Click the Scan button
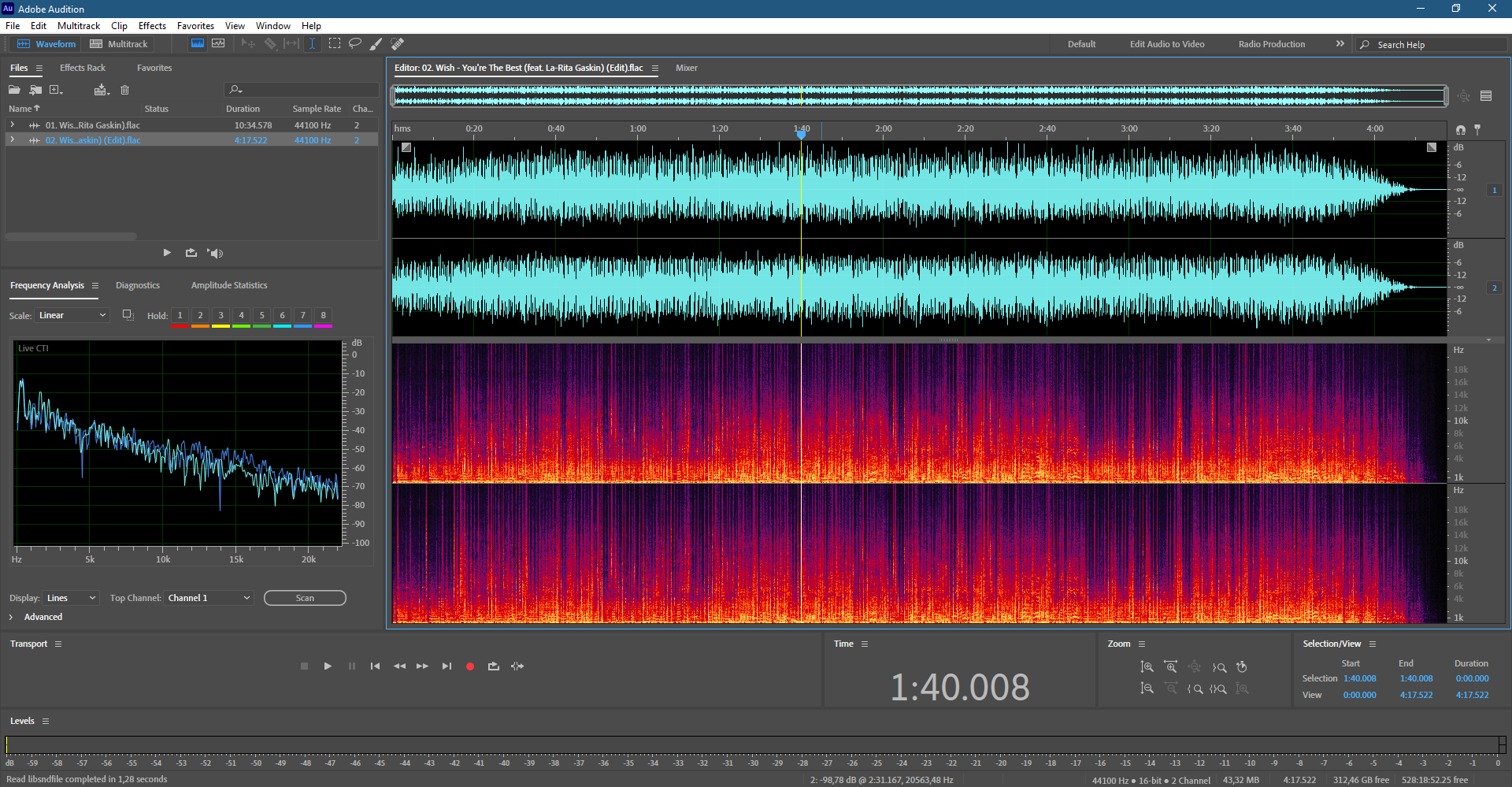1512x787 pixels. point(305,598)
